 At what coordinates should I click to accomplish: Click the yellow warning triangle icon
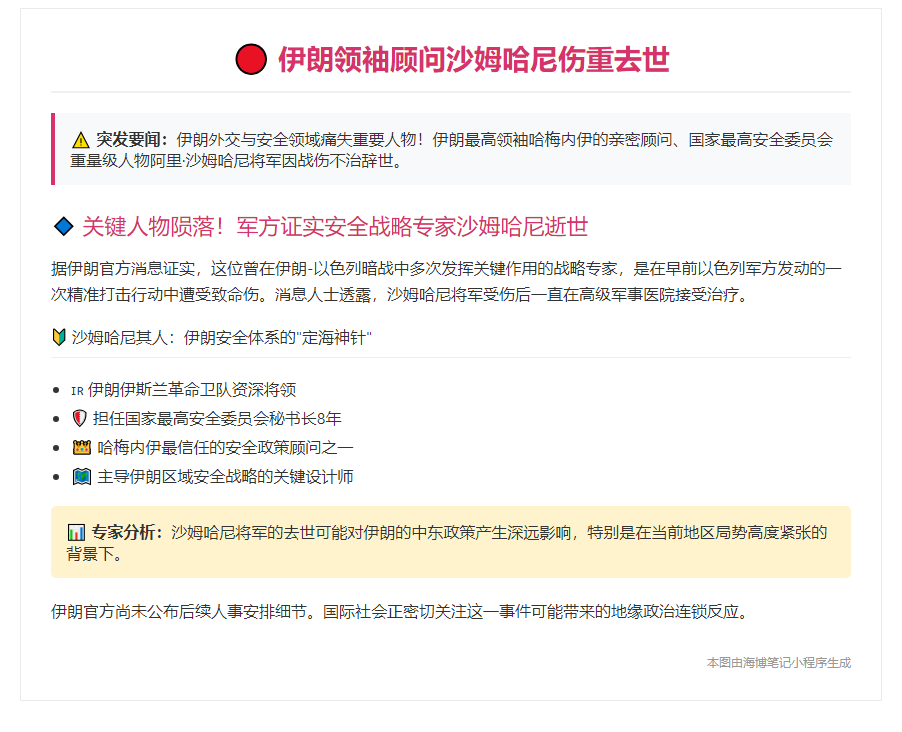81,140
